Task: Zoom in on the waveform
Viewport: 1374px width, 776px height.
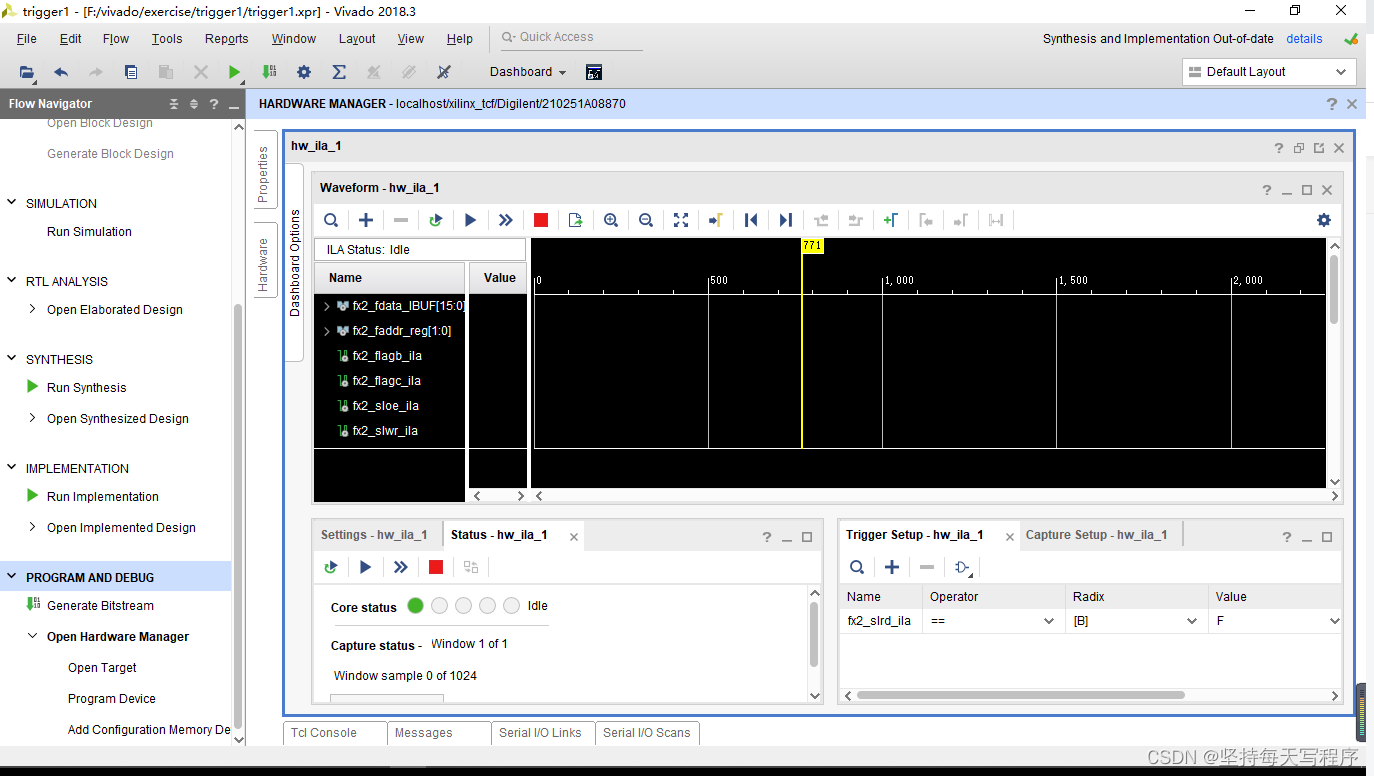Action: click(x=611, y=220)
